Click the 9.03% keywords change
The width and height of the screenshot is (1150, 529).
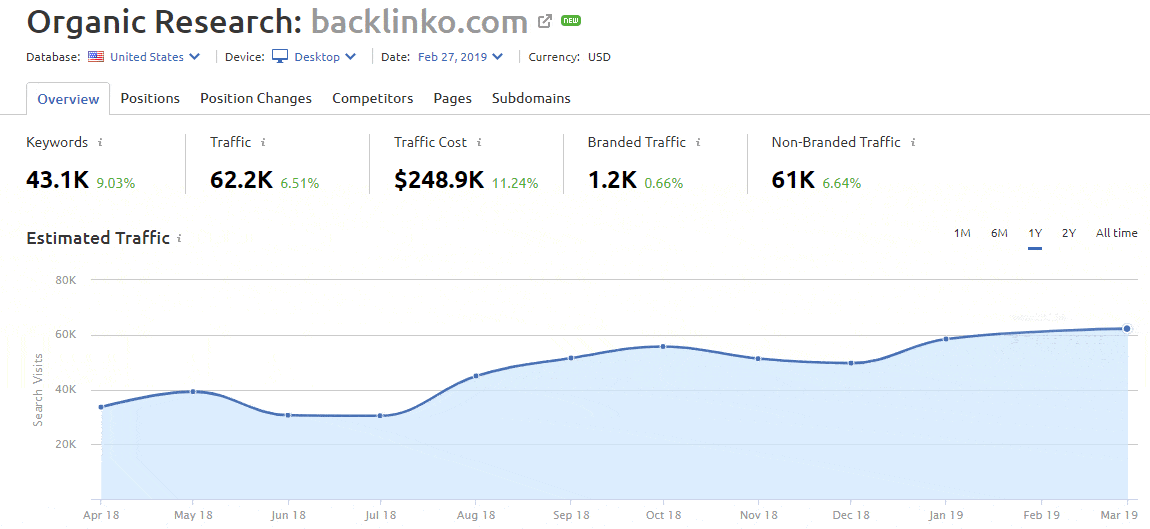(x=116, y=183)
